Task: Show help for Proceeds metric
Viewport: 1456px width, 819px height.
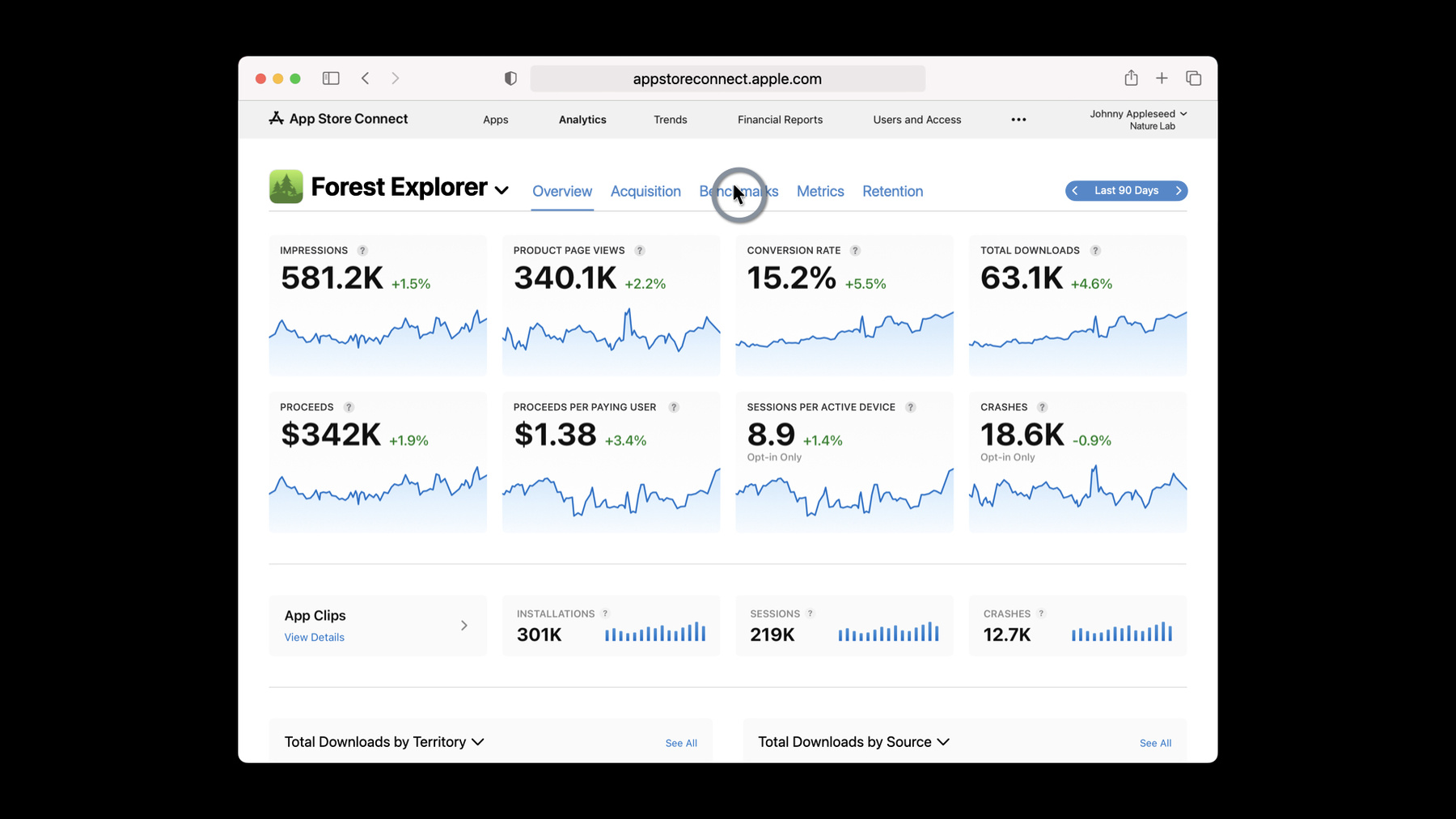Action: tap(349, 407)
